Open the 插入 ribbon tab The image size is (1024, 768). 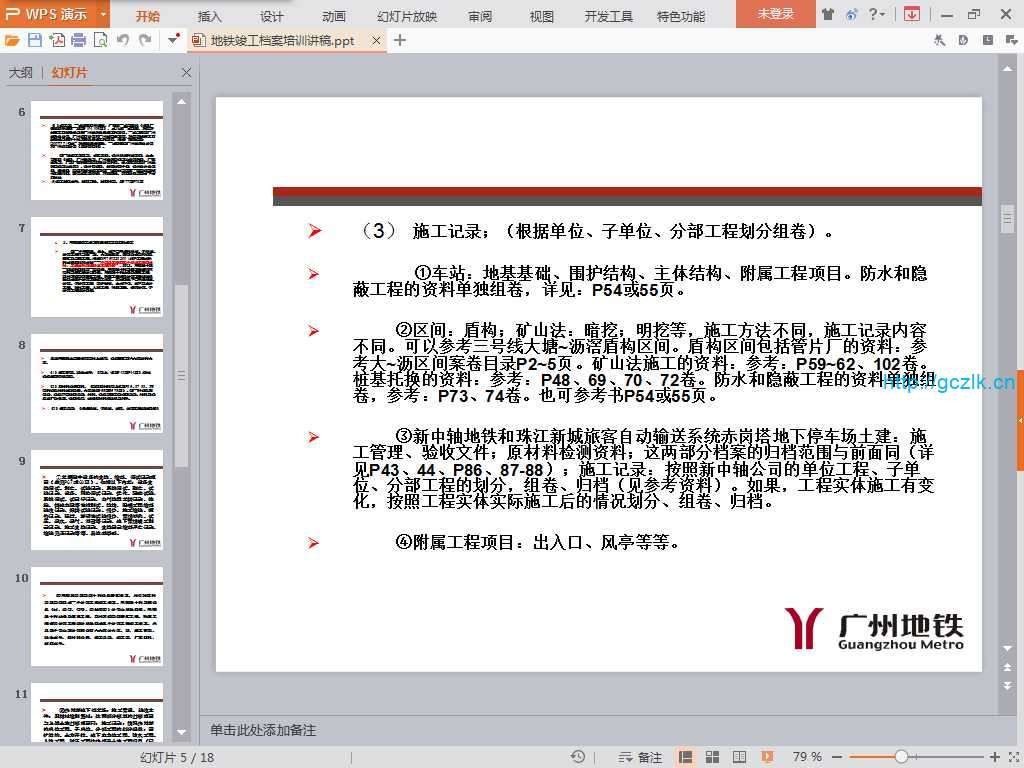tap(210, 16)
